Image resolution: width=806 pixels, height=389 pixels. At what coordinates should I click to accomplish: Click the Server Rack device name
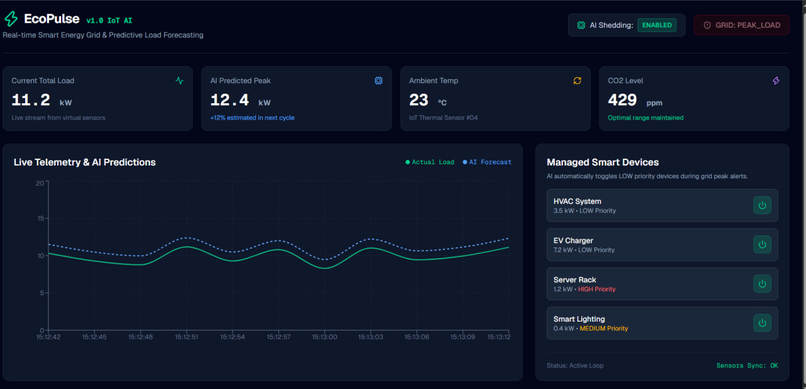575,280
